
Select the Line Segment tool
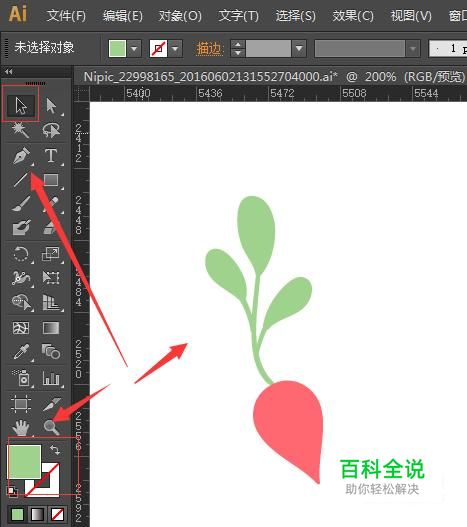tap(21, 180)
